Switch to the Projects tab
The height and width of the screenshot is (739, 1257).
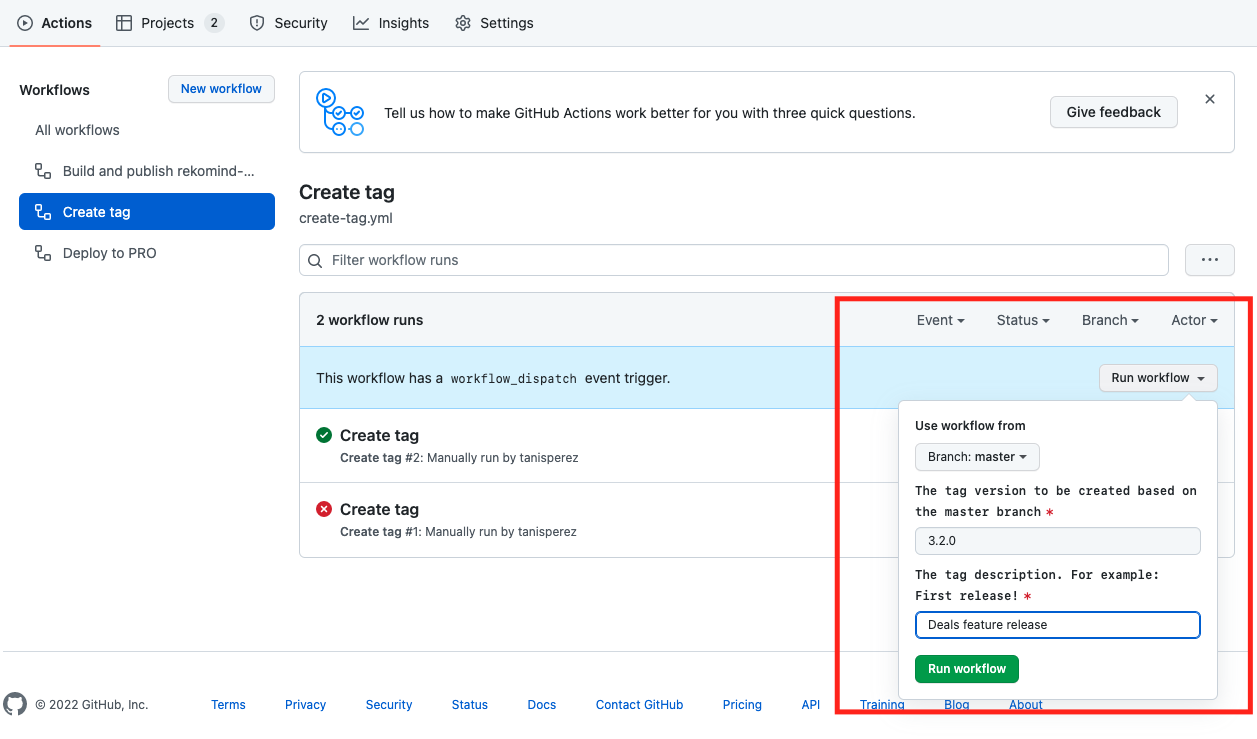tap(156, 22)
